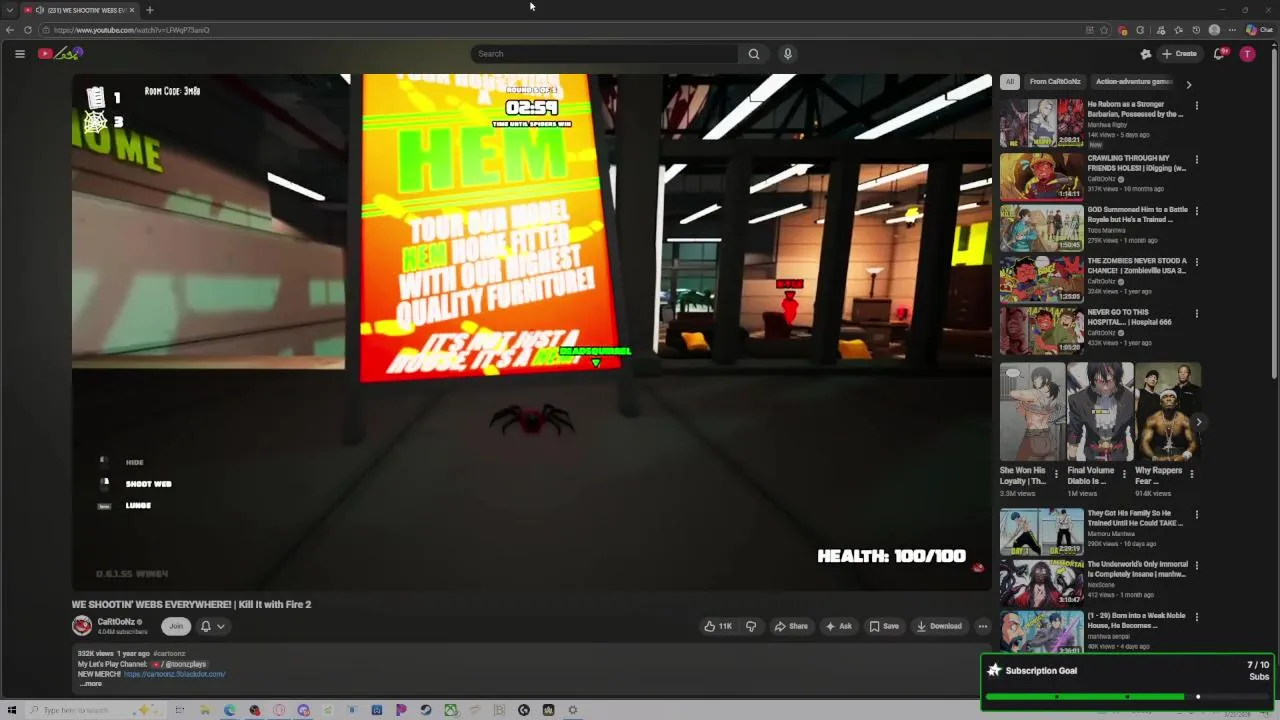Open CaRtOoNz channel name below the title
Screen dimensions: 1280x720
tap(116, 622)
